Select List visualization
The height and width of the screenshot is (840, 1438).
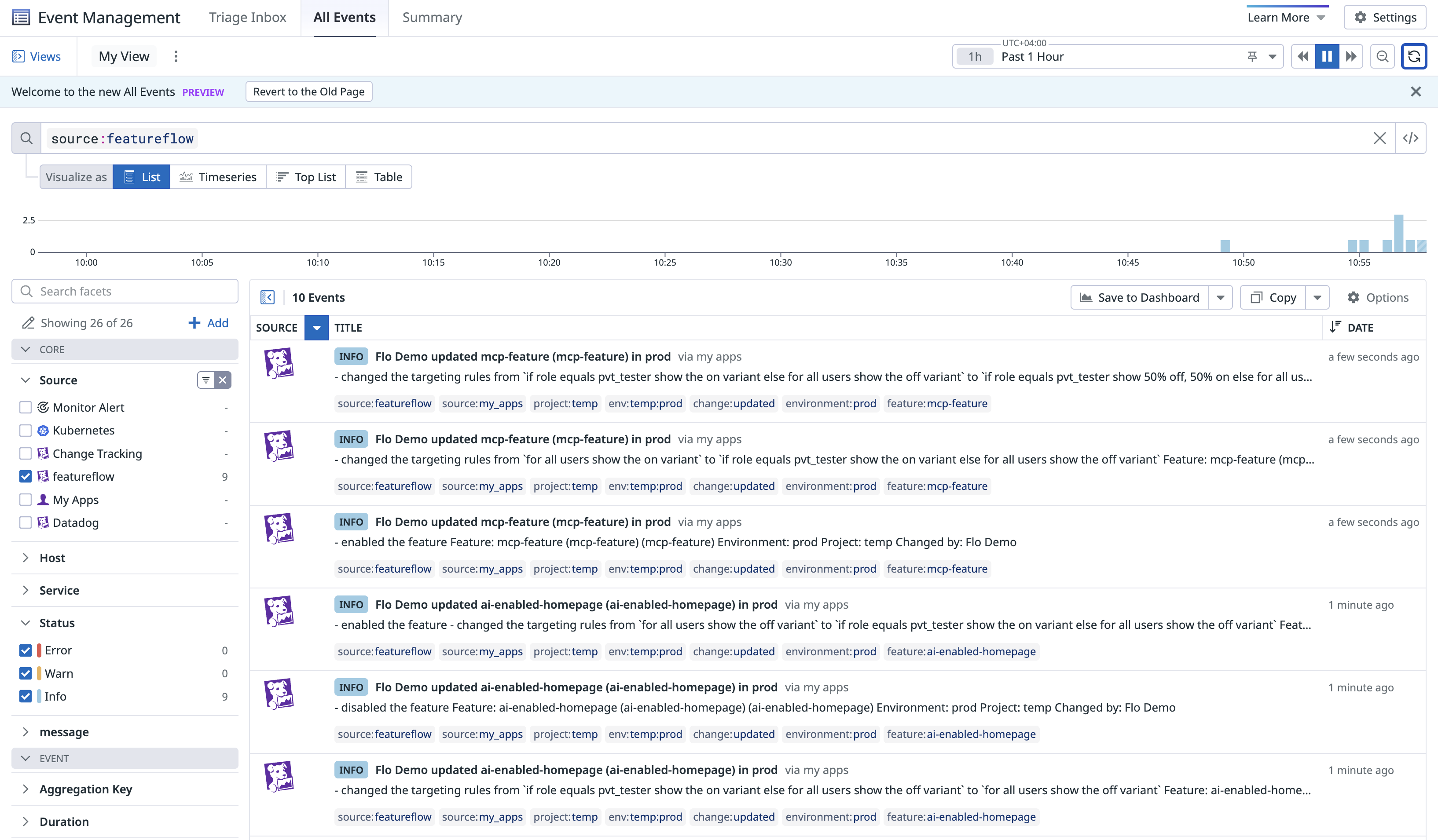tap(142, 177)
